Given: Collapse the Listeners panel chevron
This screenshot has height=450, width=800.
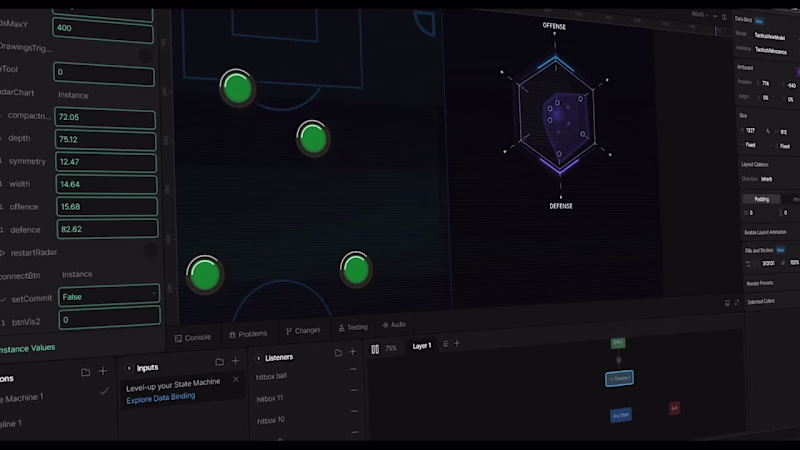Looking at the screenshot, I should (258, 358).
